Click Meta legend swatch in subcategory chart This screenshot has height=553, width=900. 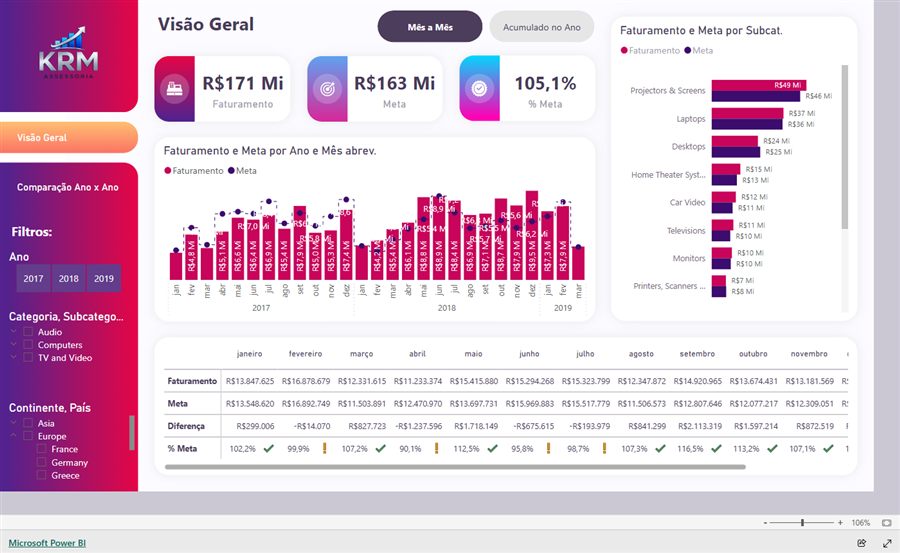tap(688, 51)
